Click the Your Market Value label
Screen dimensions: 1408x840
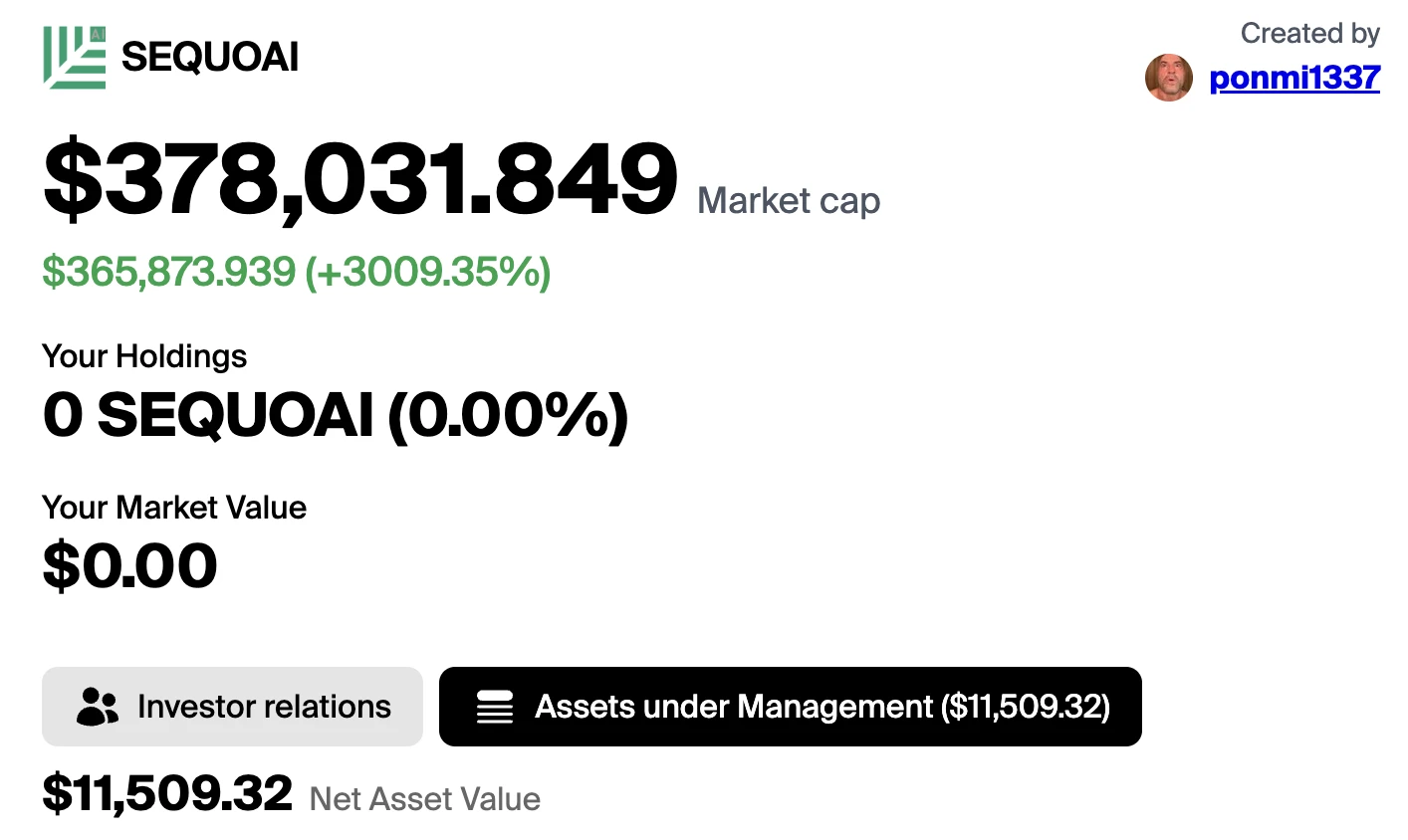point(174,508)
